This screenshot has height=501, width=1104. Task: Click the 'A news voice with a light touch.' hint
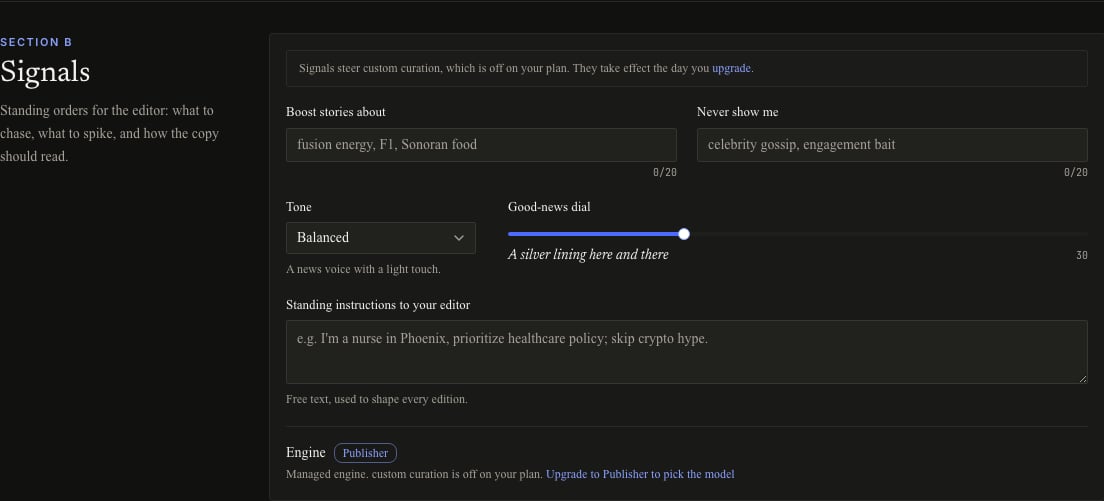pyautogui.click(x=363, y=269)
